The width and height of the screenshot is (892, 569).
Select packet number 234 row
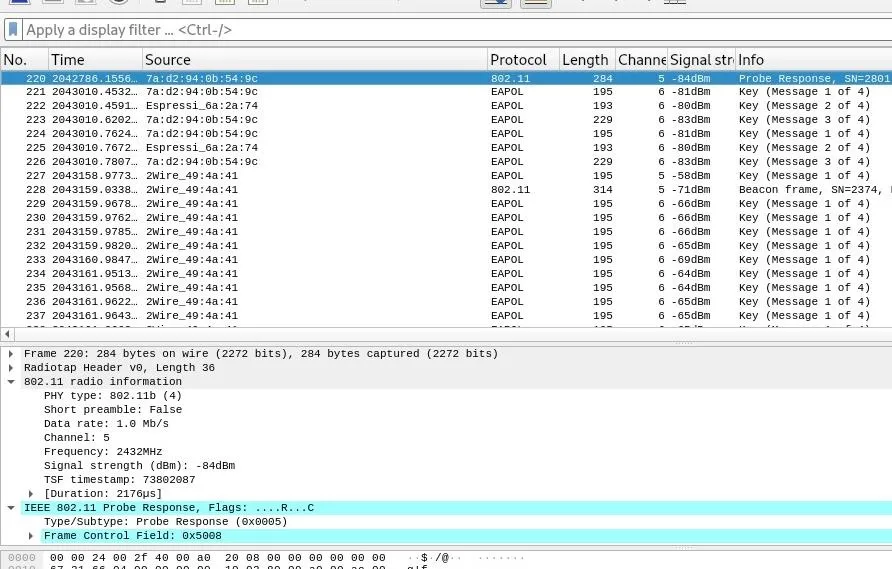[x=446, y=274]
